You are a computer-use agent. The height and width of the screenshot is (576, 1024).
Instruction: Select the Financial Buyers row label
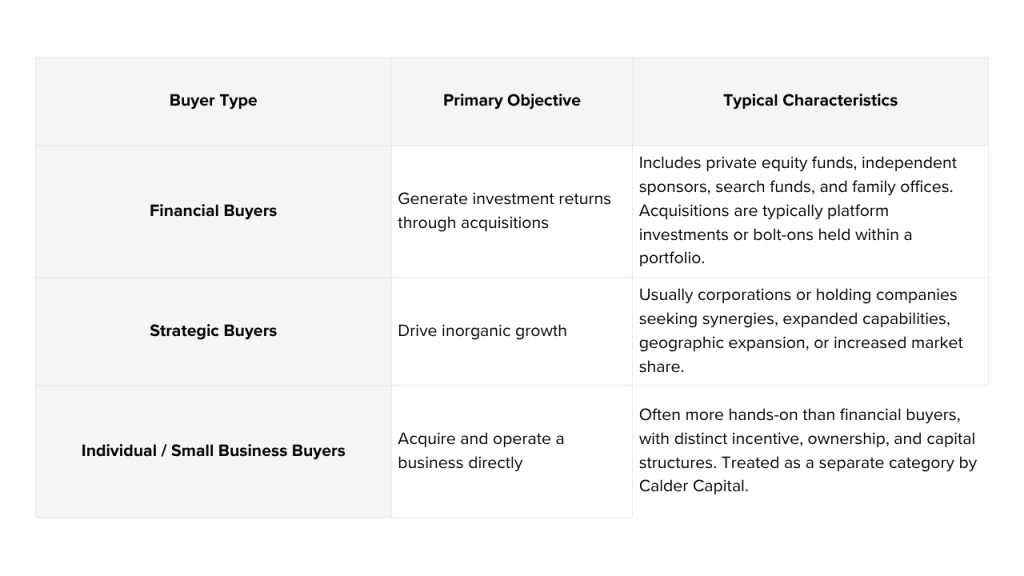tap(213, 211)
